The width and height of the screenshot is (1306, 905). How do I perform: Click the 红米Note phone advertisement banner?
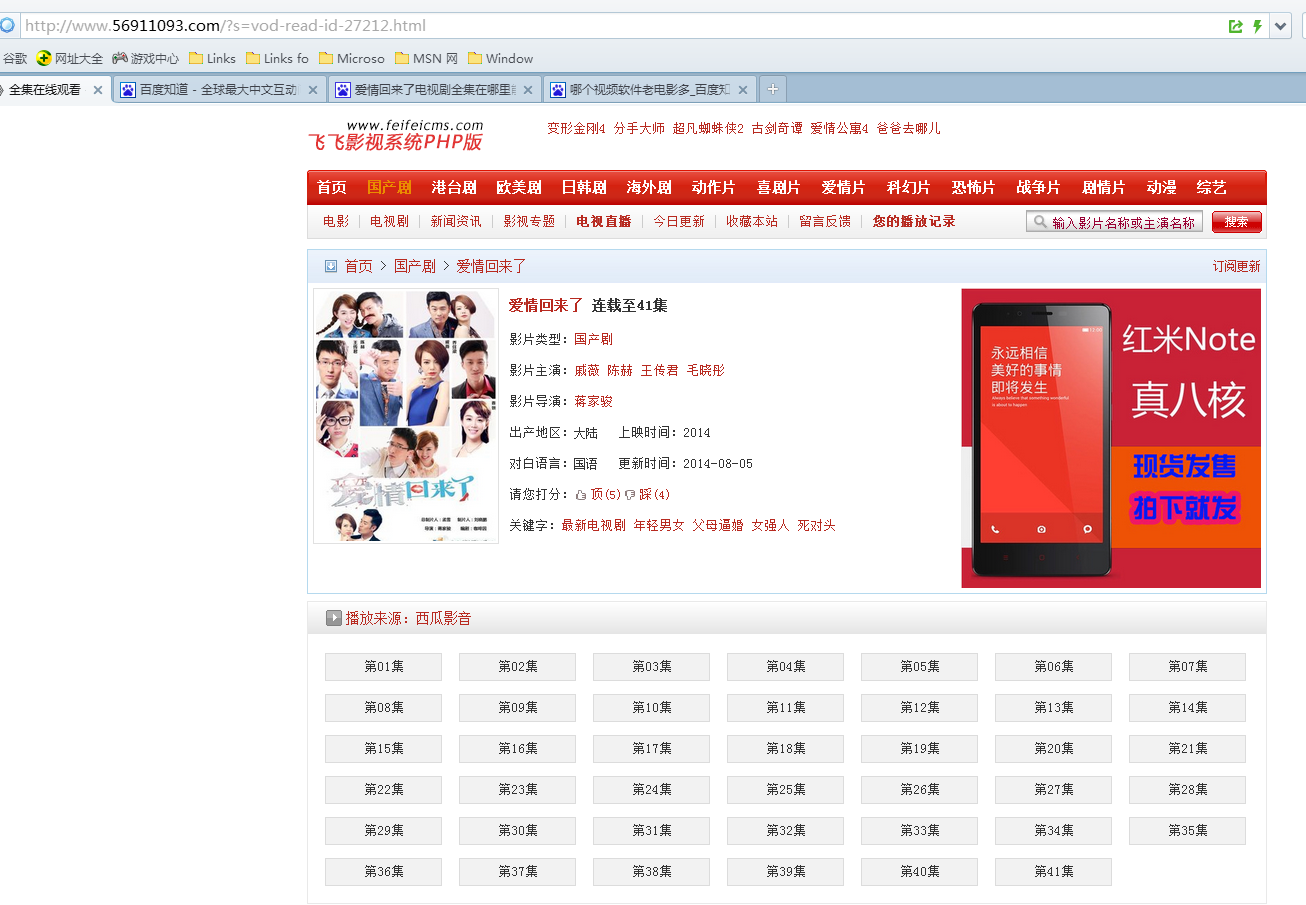[1111, 438]
